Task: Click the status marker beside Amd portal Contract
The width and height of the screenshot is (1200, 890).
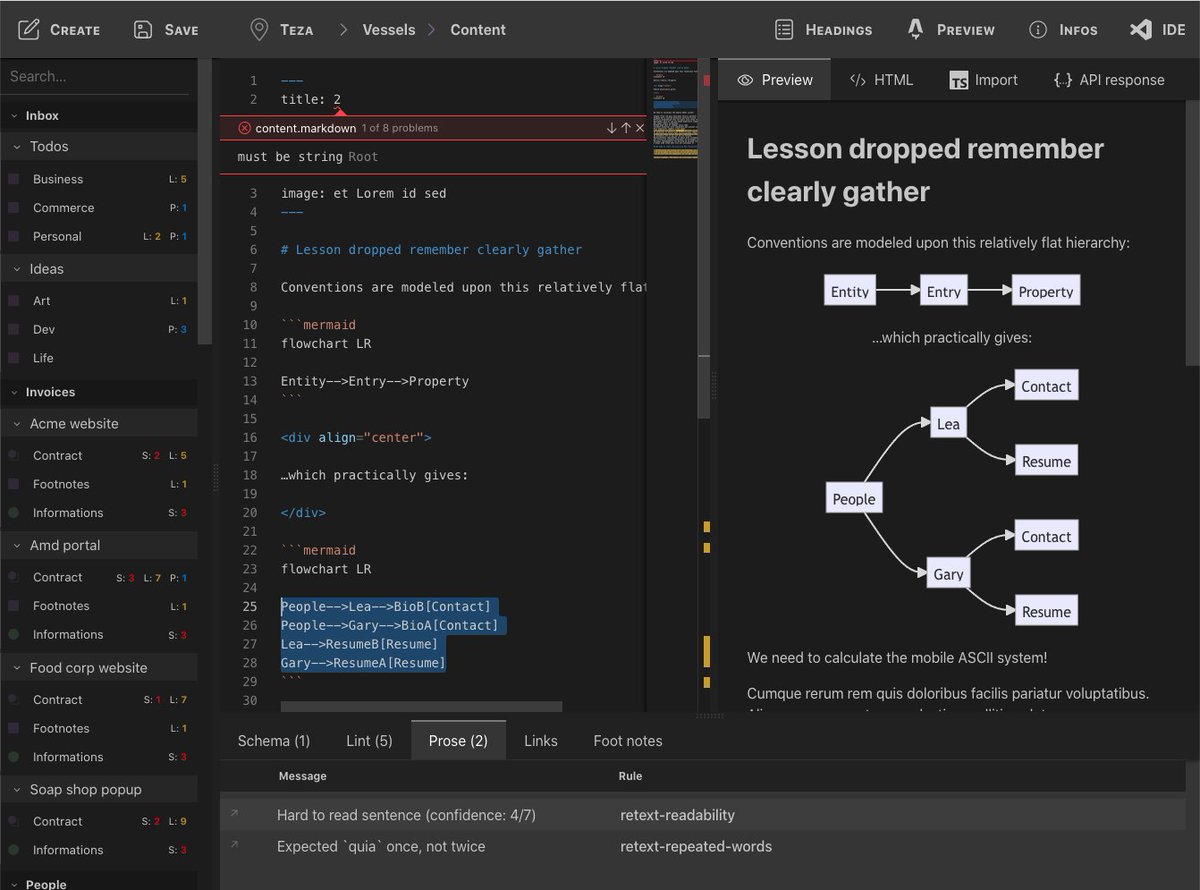Action: (13, 577)
